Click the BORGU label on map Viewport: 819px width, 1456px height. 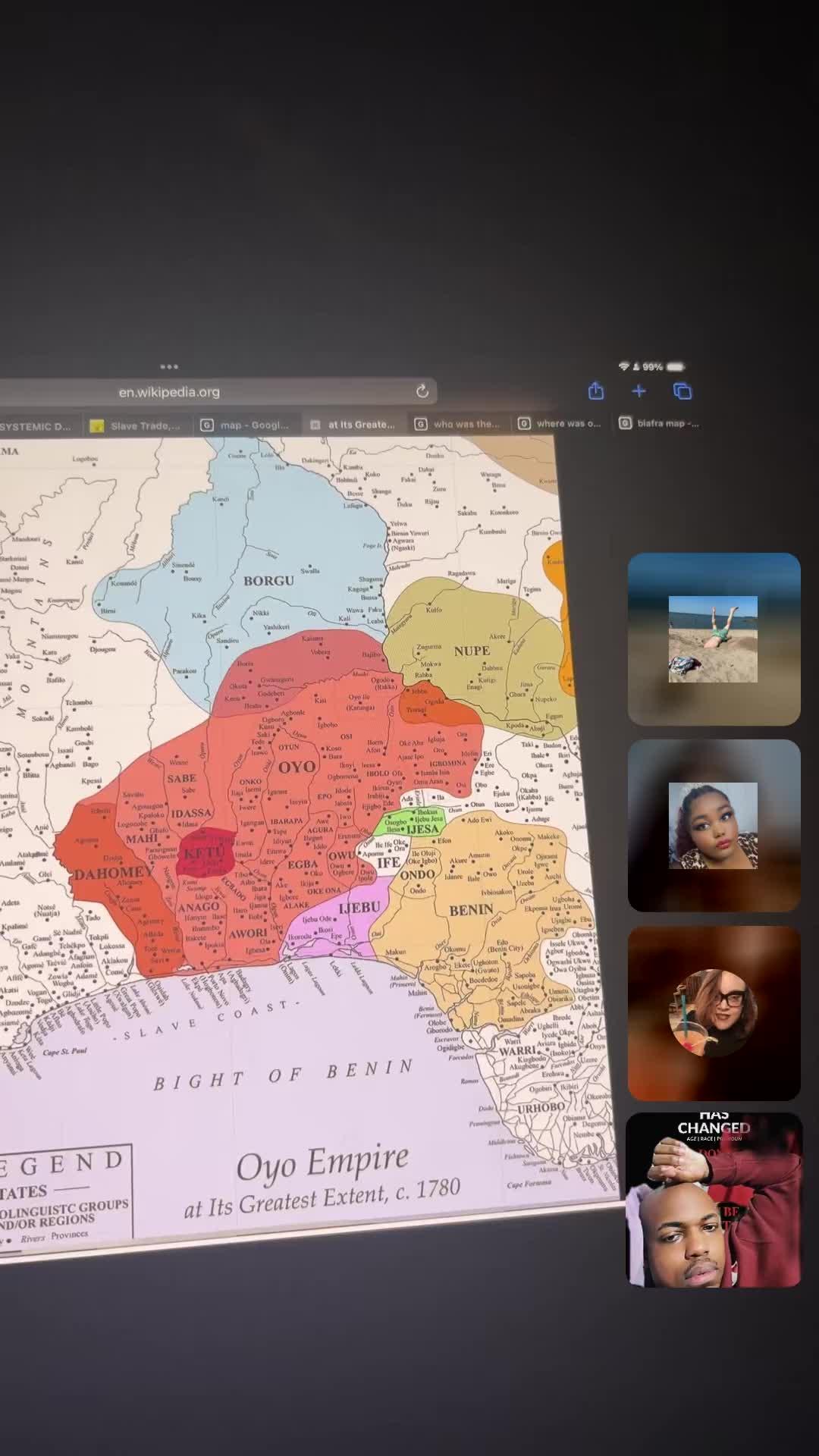(x=268, y=581)
